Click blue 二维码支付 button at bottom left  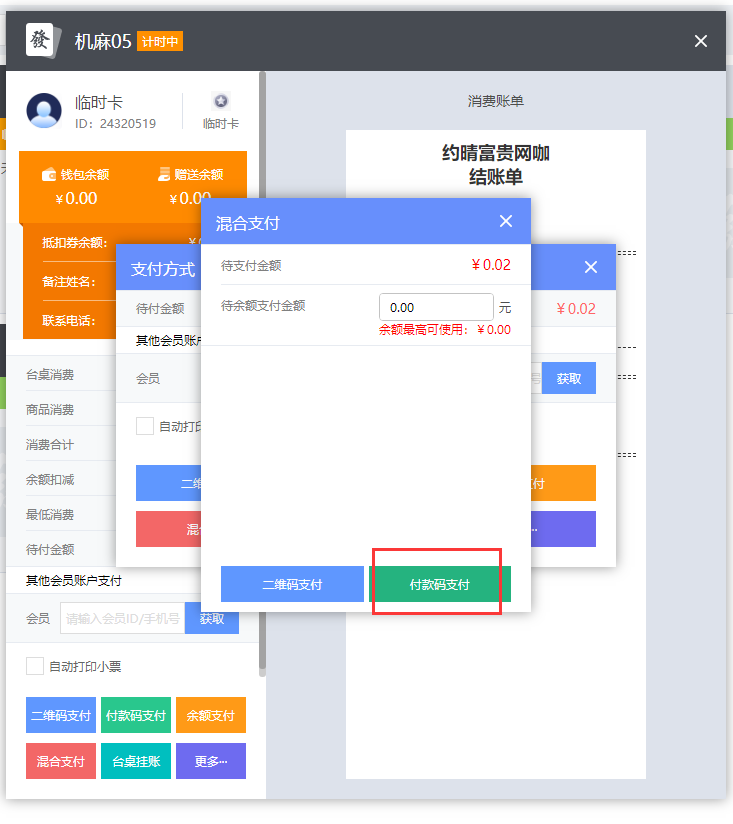61,715
